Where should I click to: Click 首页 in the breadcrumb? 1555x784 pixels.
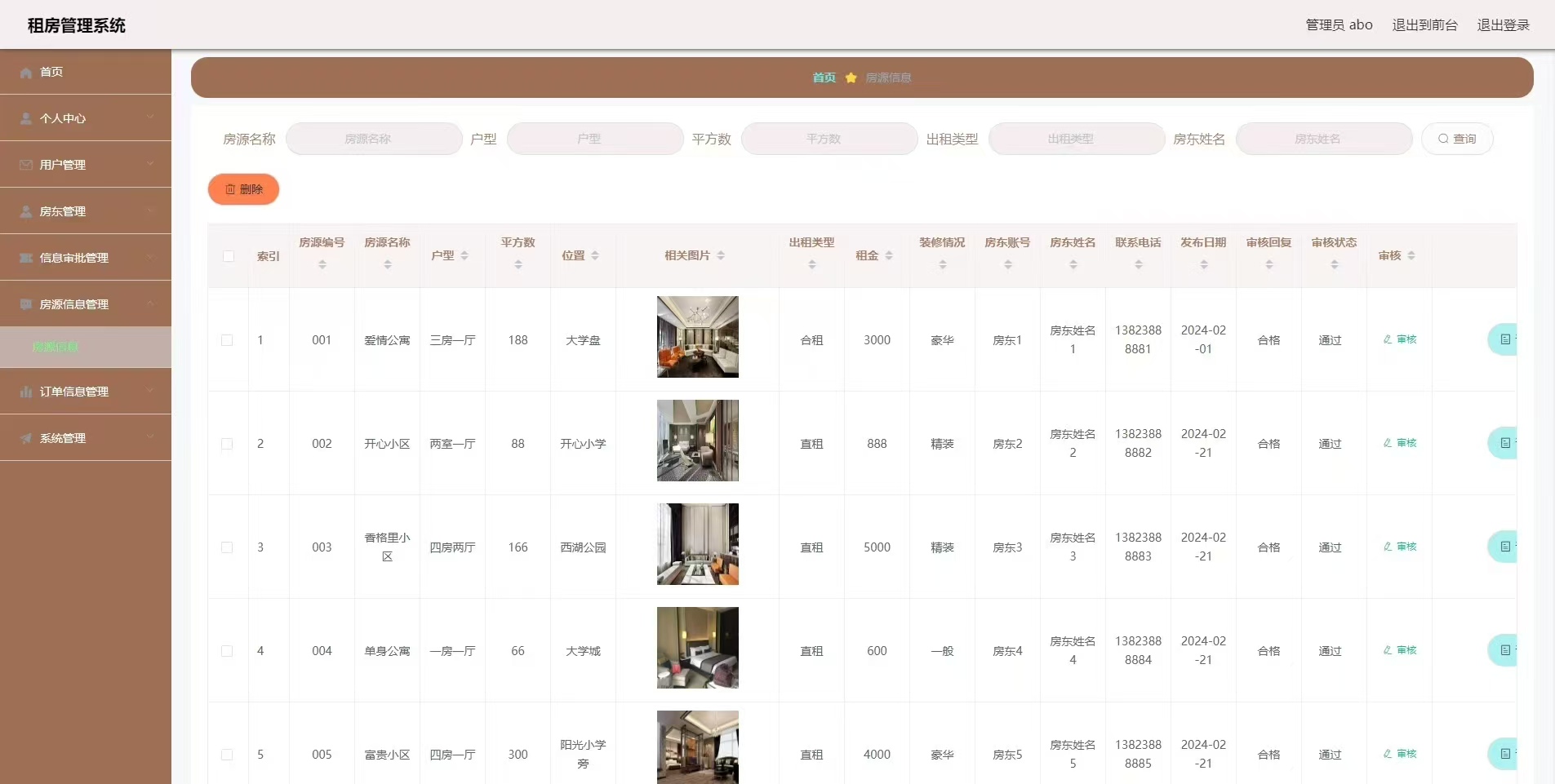click(x=824, y=78)
